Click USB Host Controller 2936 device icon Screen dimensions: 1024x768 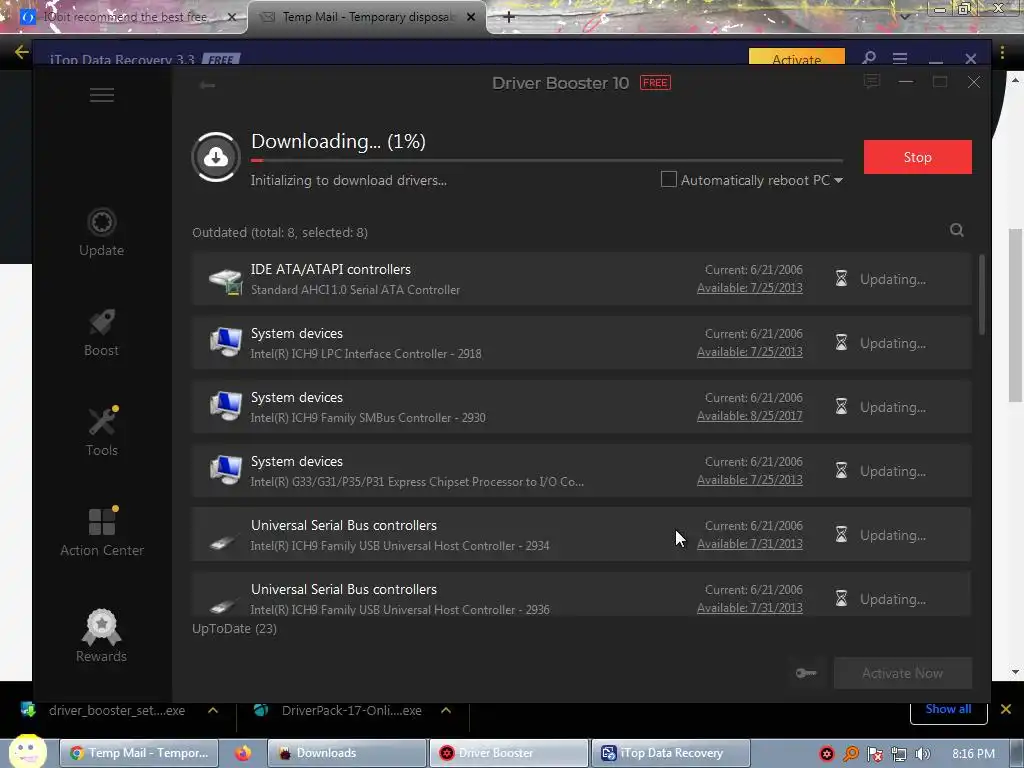pyautogui.click(x=223, y=606)
